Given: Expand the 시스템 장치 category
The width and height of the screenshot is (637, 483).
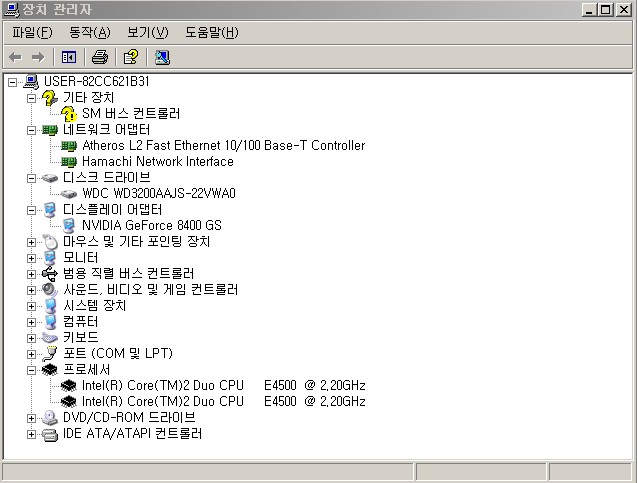Looking at the screenshot, I should click(31, 306).
